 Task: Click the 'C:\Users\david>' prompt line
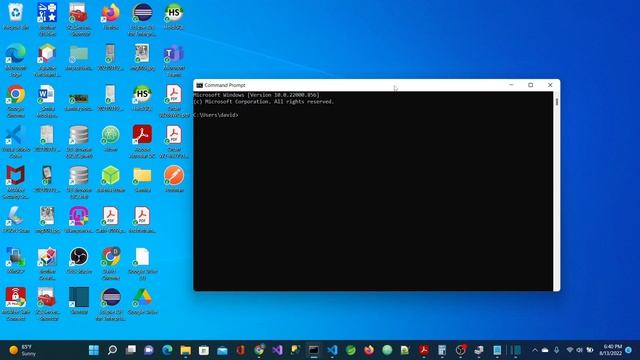tap(216, 115)
